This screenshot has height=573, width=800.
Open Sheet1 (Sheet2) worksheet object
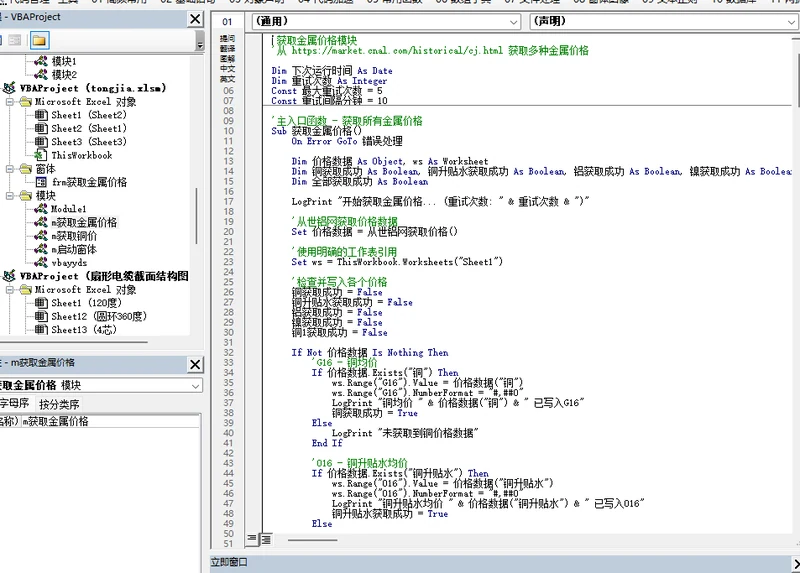(81, 115)
